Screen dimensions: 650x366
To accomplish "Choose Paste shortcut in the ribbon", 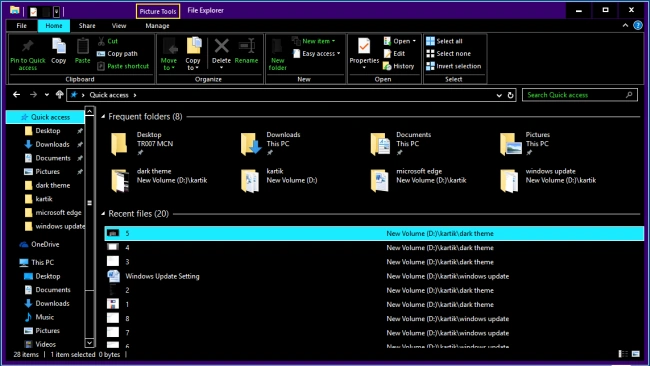I will (123, 66).
